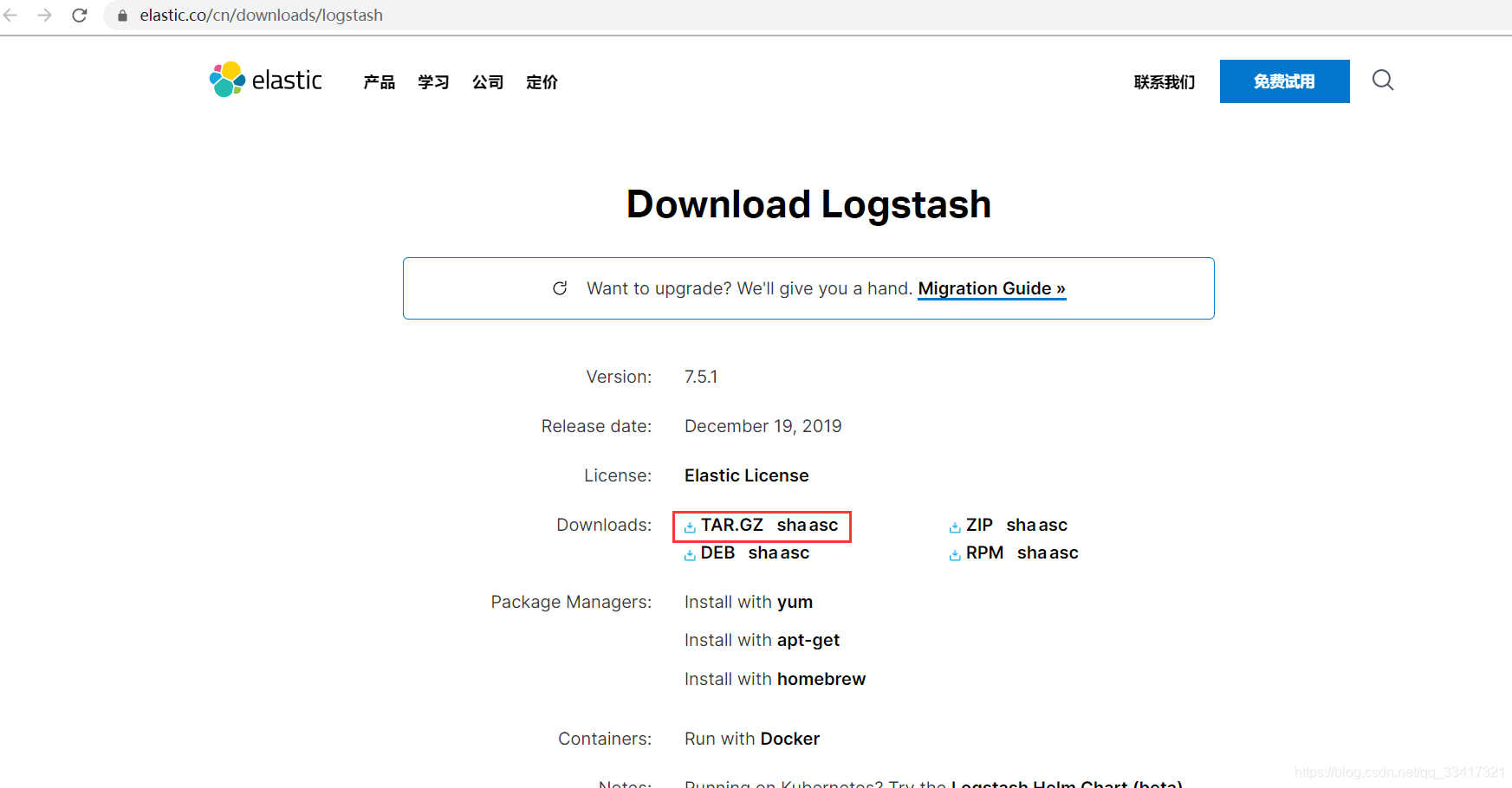1512x788 pixels.
Task: Click the version value 7.5.1
Action: 701,377
